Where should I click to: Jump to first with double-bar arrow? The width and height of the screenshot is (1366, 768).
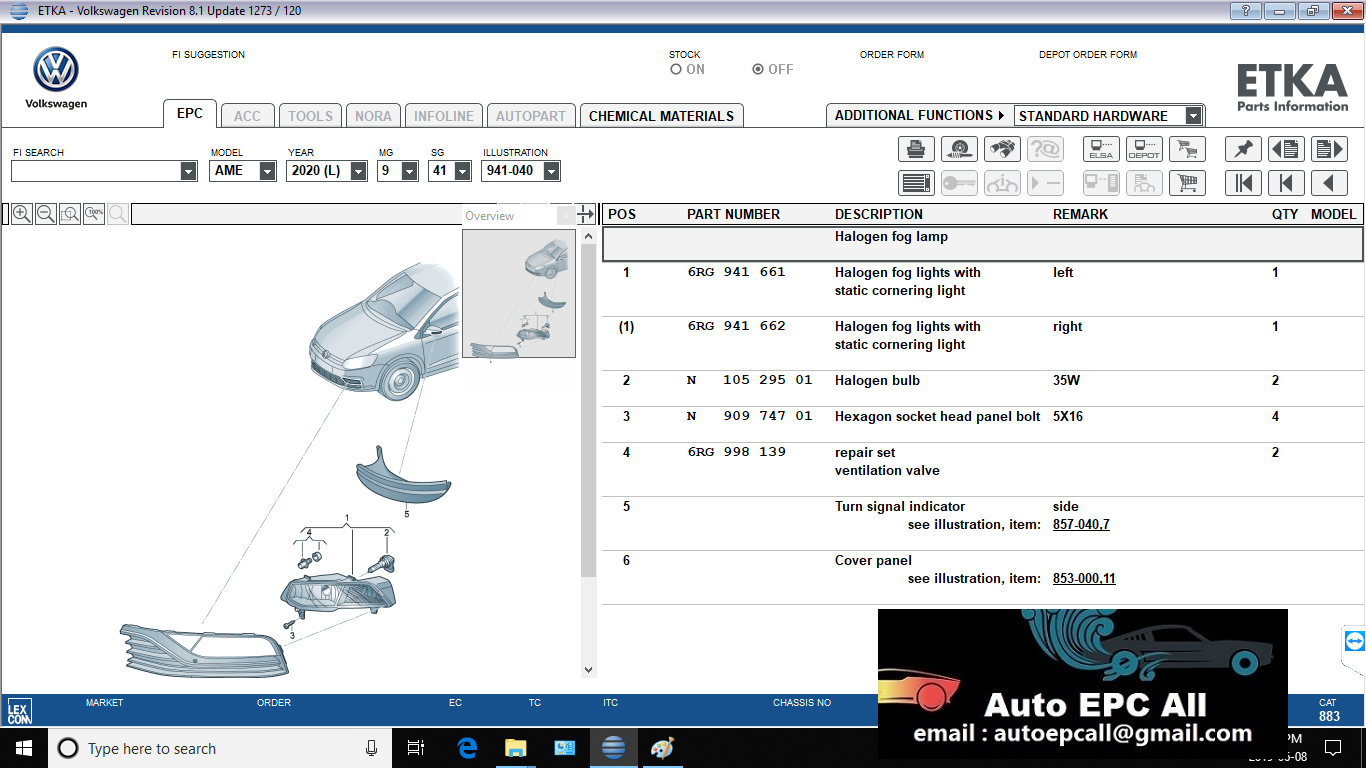click(1243, 183)
